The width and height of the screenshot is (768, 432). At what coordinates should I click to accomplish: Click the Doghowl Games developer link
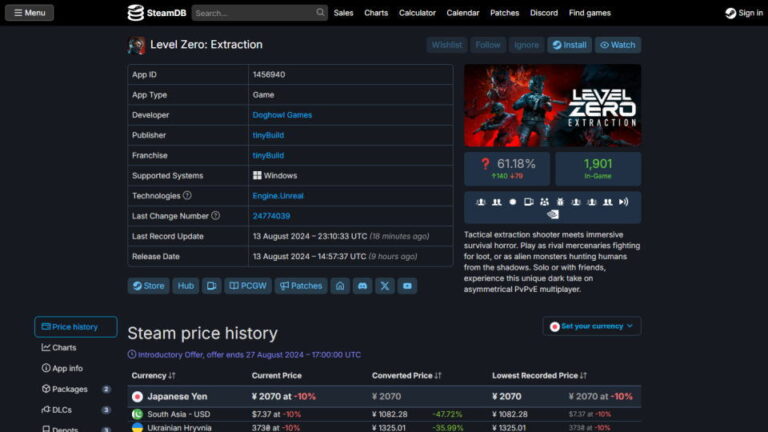[x=282, y=115]
